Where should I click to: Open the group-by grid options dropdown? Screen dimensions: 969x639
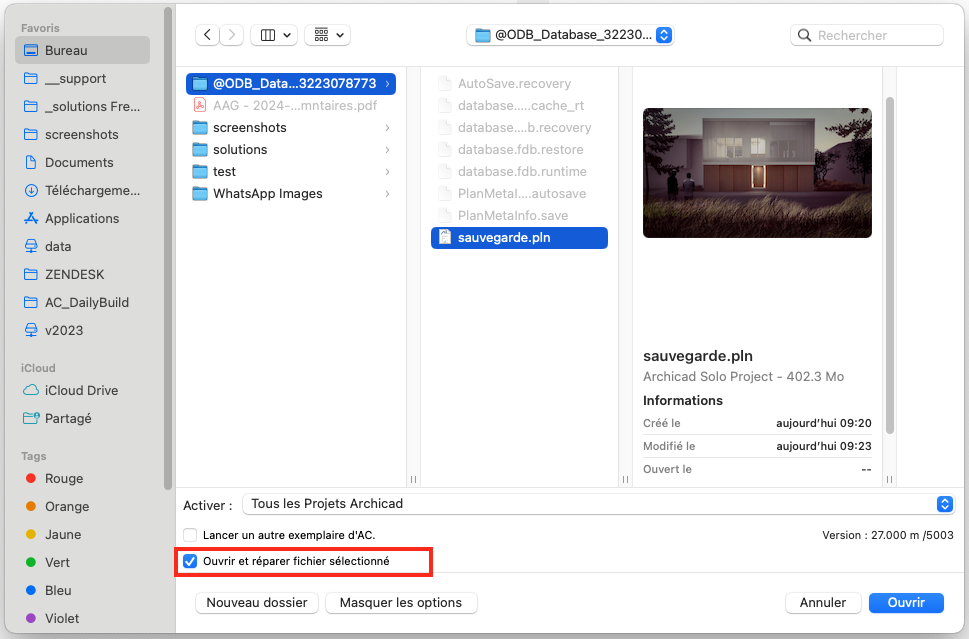(328, 35)
